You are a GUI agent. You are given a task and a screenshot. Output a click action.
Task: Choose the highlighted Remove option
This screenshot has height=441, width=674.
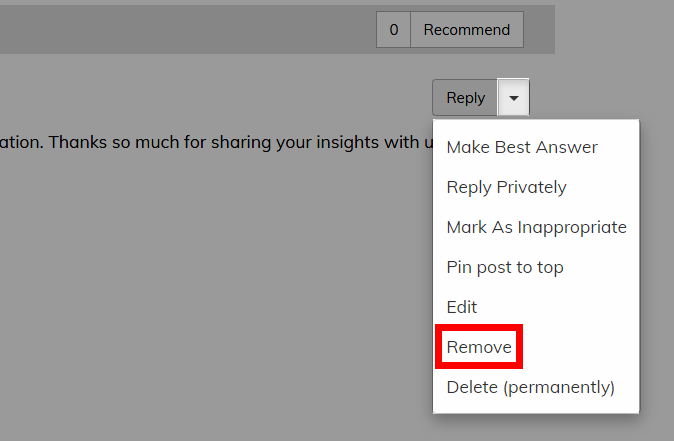click(479, 347)
